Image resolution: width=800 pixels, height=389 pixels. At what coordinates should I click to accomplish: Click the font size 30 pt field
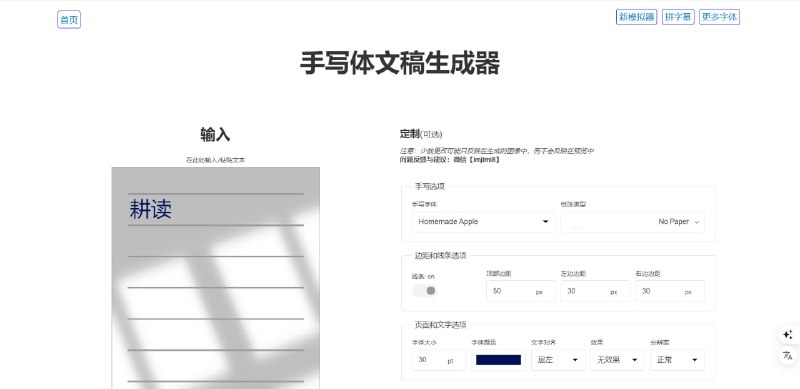(x=439, y=360)
